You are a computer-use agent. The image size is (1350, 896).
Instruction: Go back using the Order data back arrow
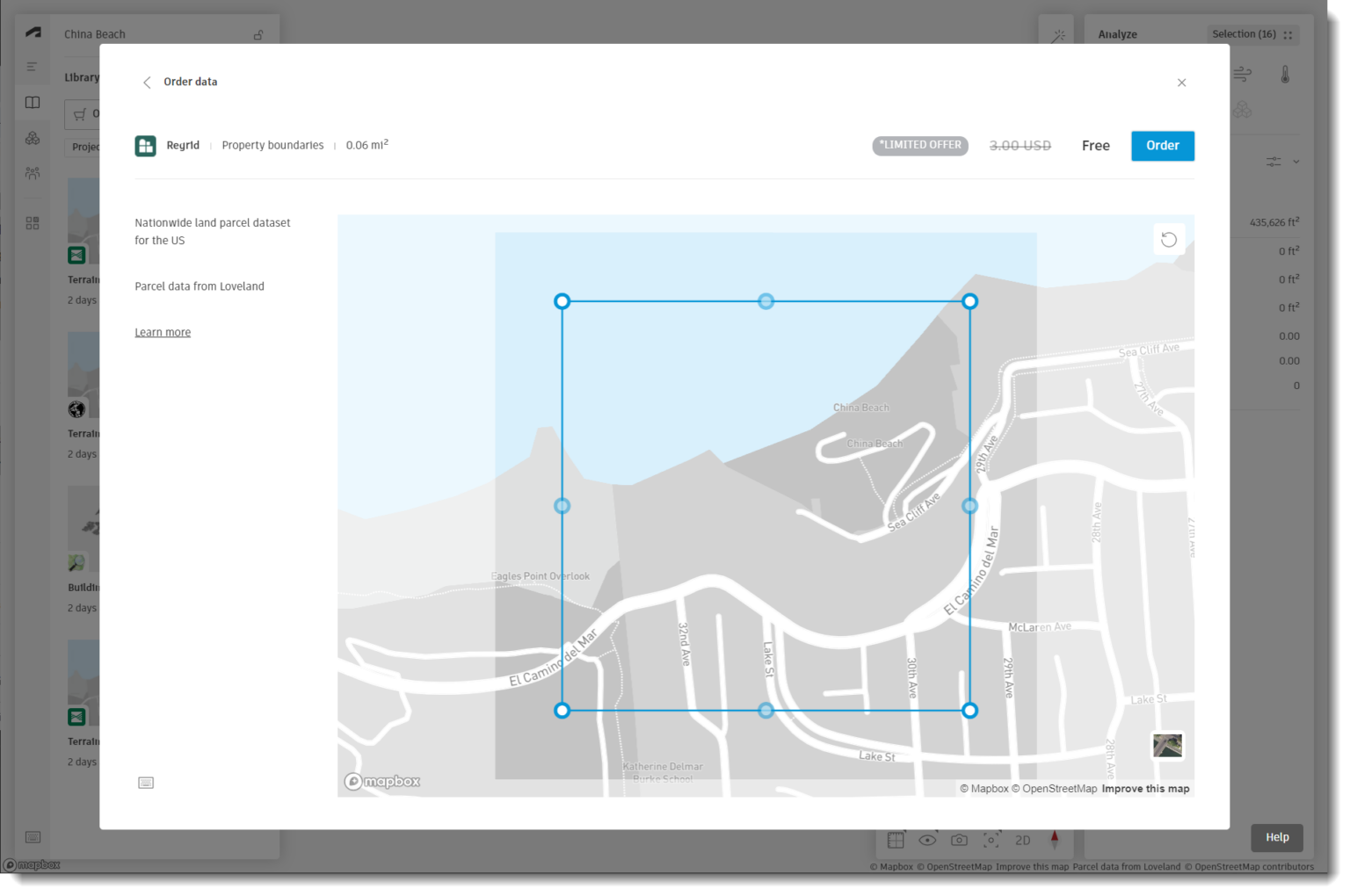click(147, 82)
